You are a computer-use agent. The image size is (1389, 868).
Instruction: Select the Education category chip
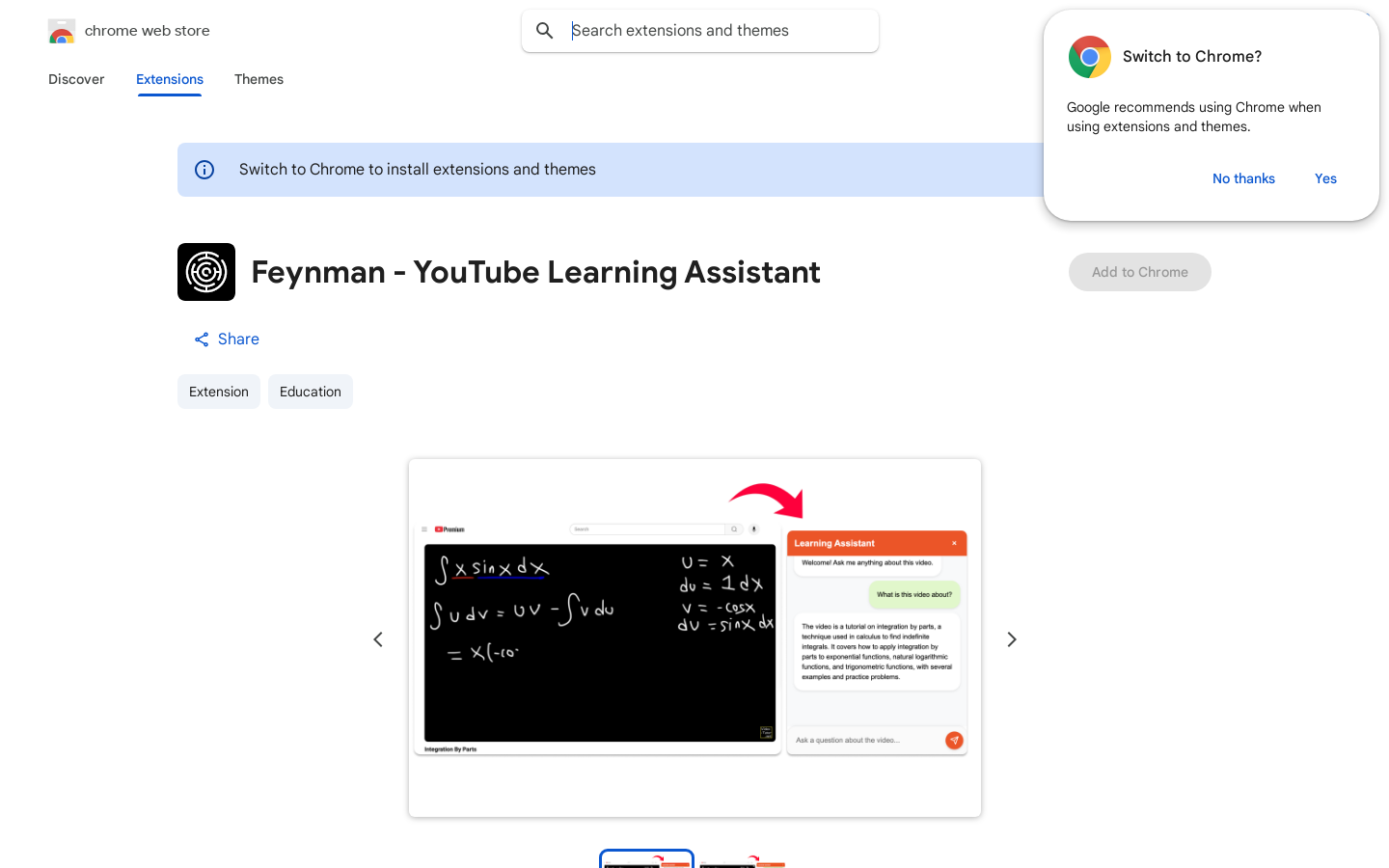pos(311,392)
